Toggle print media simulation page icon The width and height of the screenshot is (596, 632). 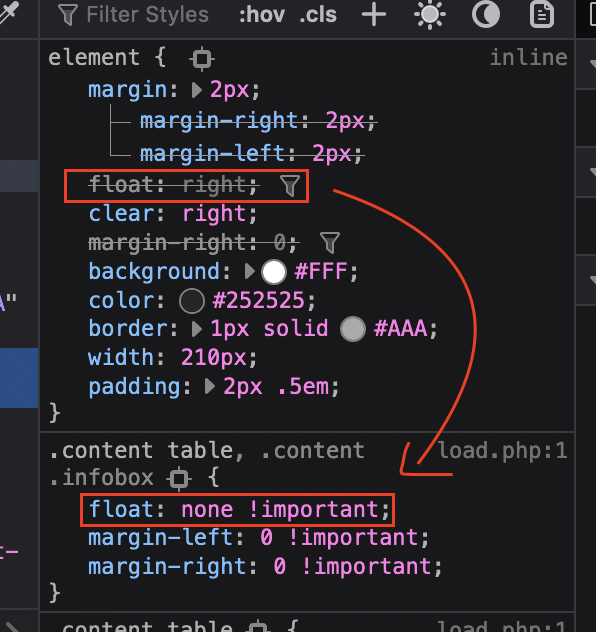point(542,15)
